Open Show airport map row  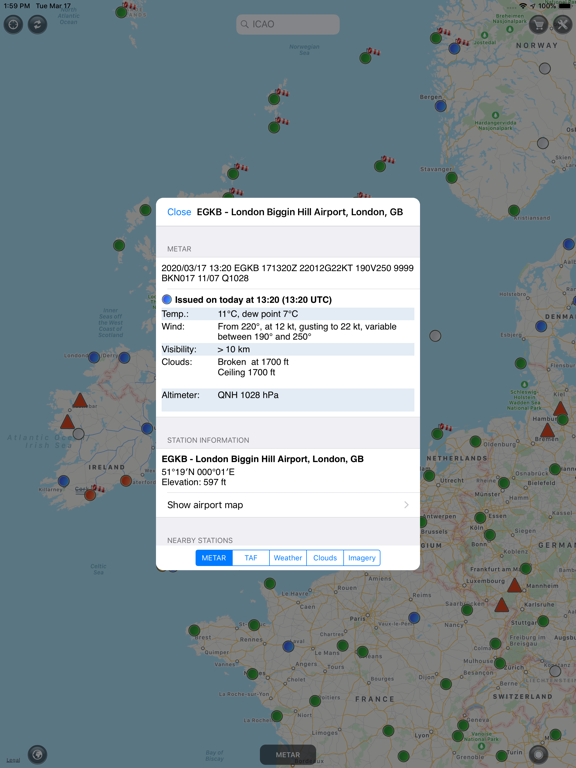[x=288, y=505]
